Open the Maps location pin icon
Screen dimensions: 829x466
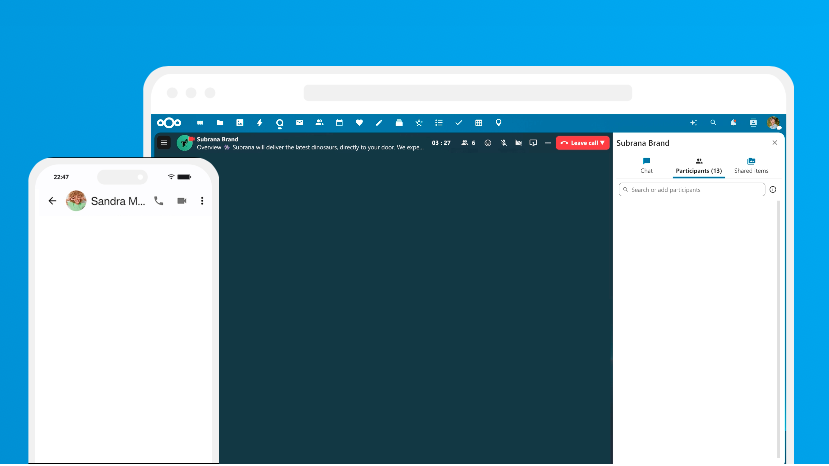[498, 122]
